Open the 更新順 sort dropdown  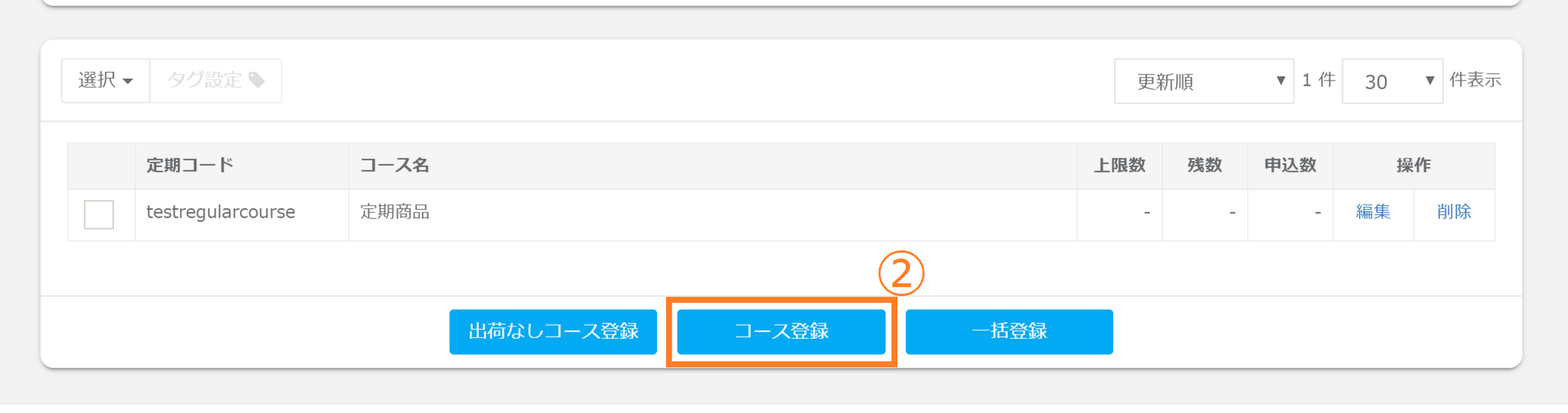[x=1204, y=81]
